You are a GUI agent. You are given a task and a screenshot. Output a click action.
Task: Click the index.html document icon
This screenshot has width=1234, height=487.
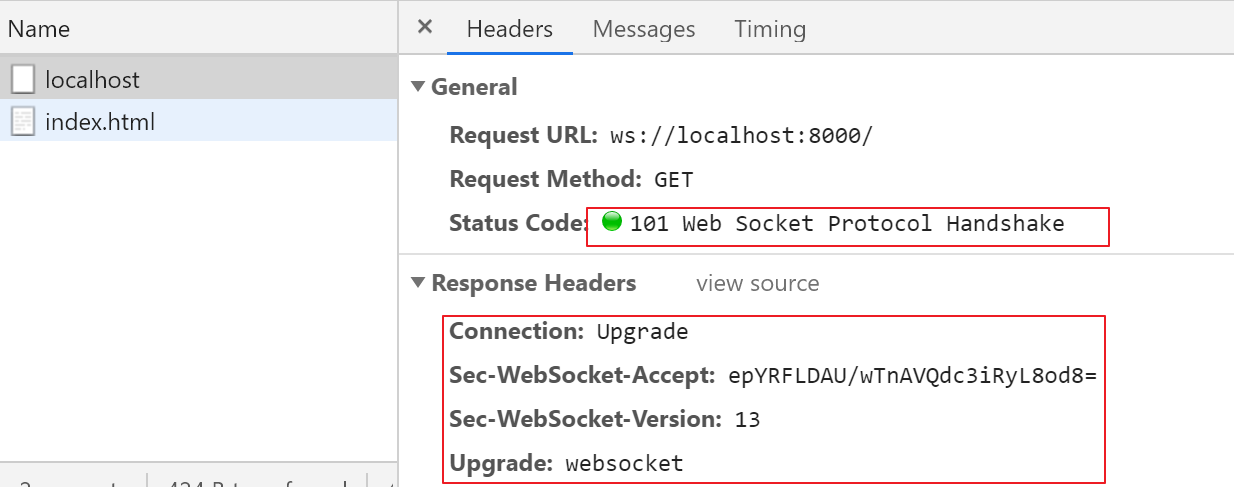pyautogui.click(x=23, y=122)
